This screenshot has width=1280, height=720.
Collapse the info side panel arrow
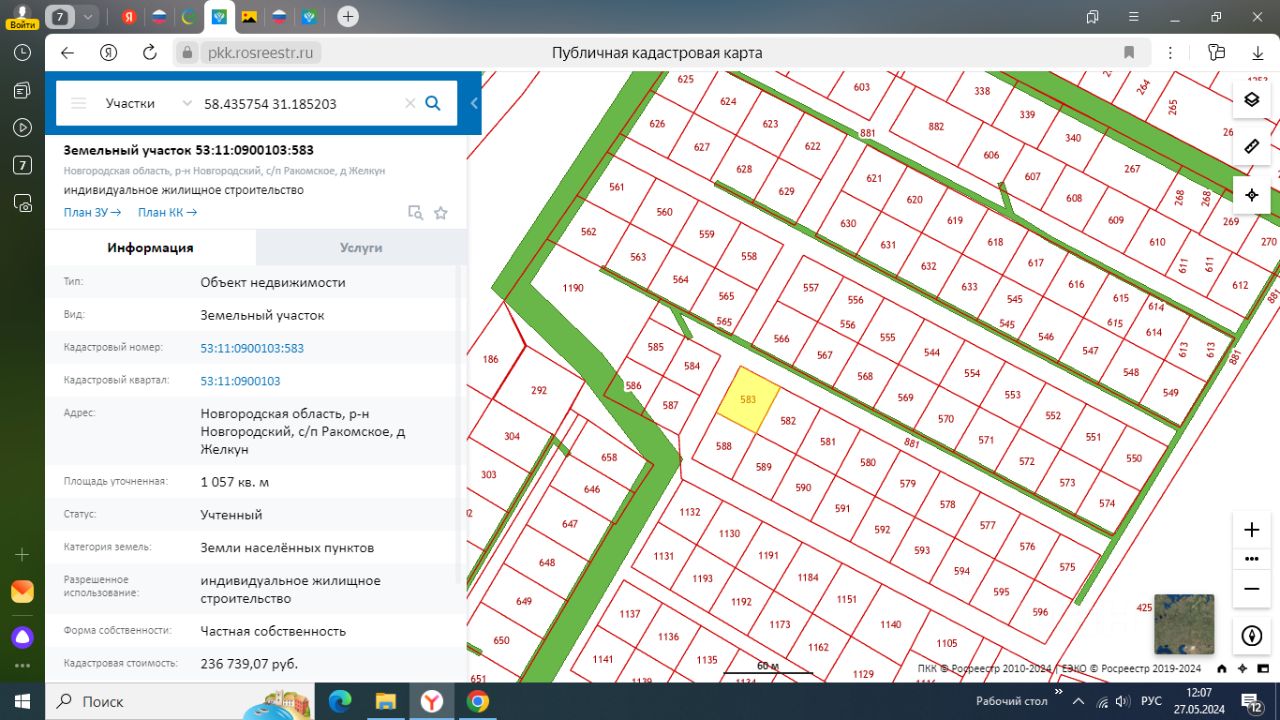click(474, 103)
